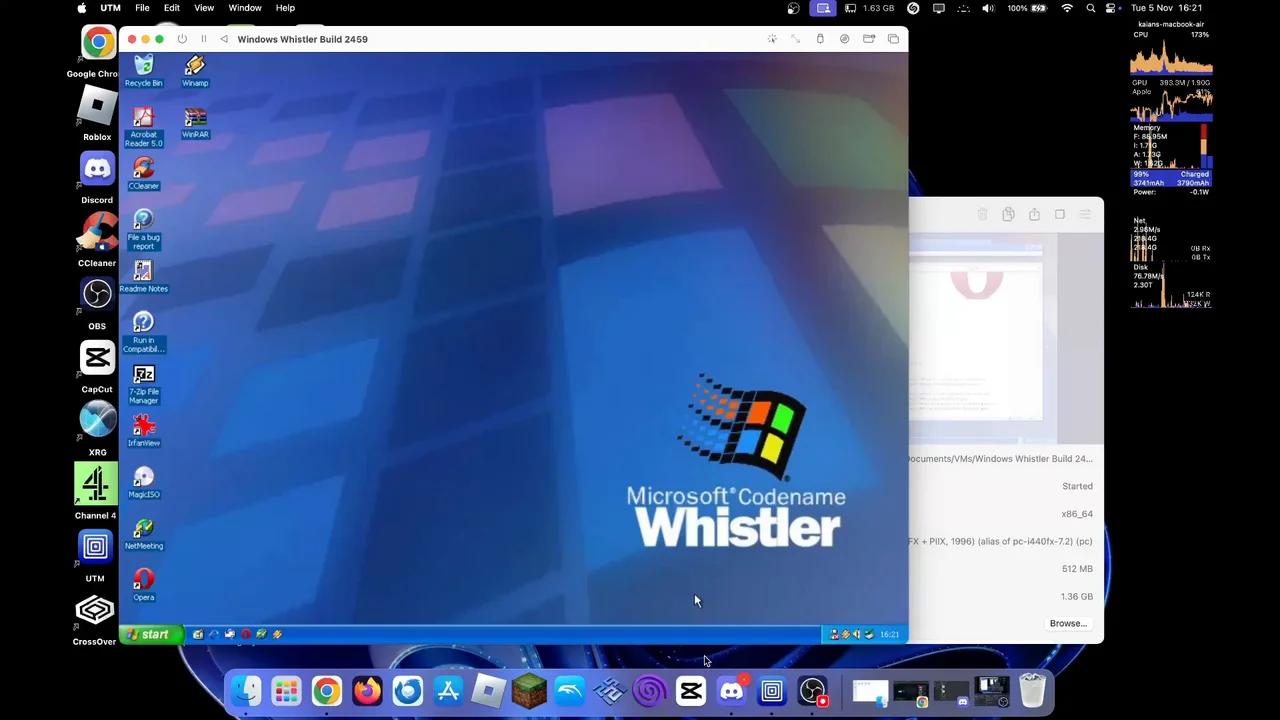The height and width of the screenshot is (720, 1280).
Task: Open the Start menu in Whistler
Action: click(x=150, y=633)
